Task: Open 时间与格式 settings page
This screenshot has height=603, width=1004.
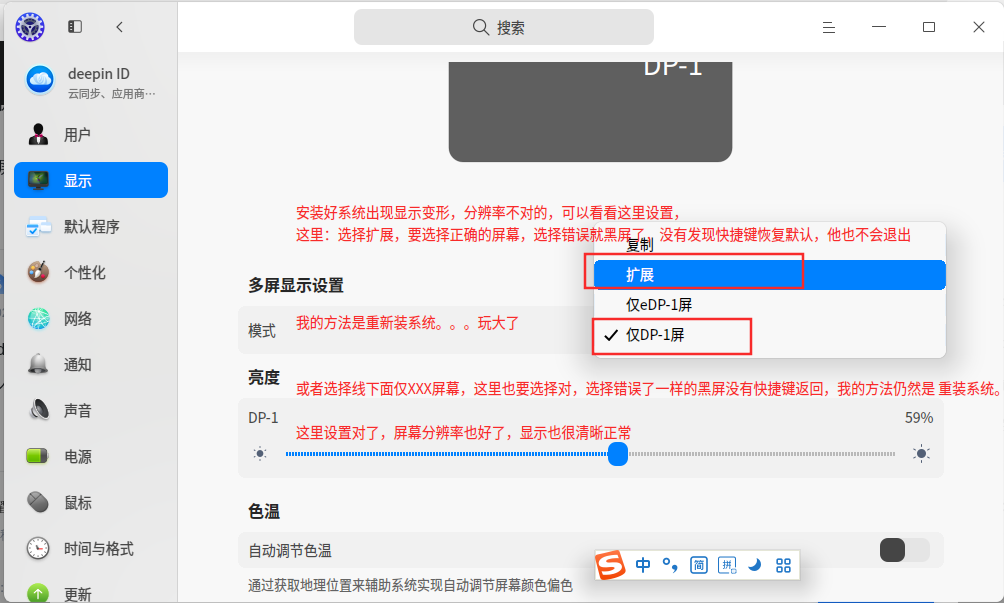Action: 91,549
